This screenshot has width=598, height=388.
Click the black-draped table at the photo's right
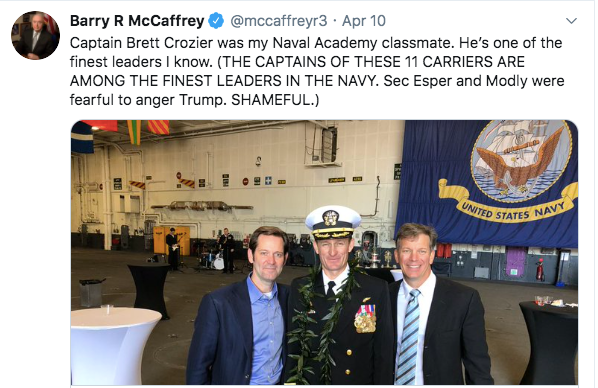(548, 341)
